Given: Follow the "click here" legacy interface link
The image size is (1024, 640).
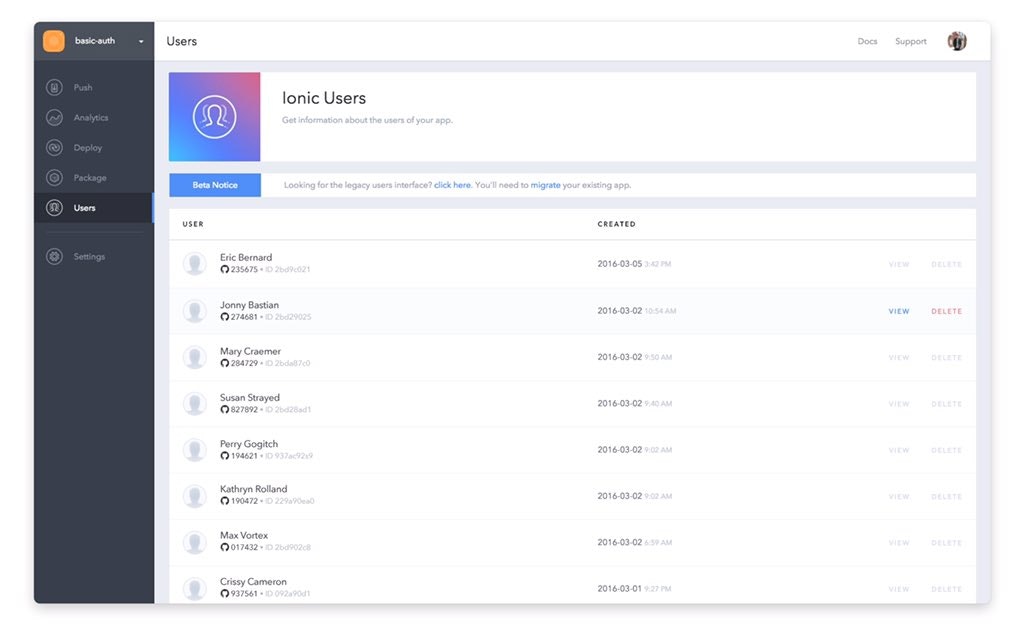Looking at the screenshot, I should pos(452,185).
